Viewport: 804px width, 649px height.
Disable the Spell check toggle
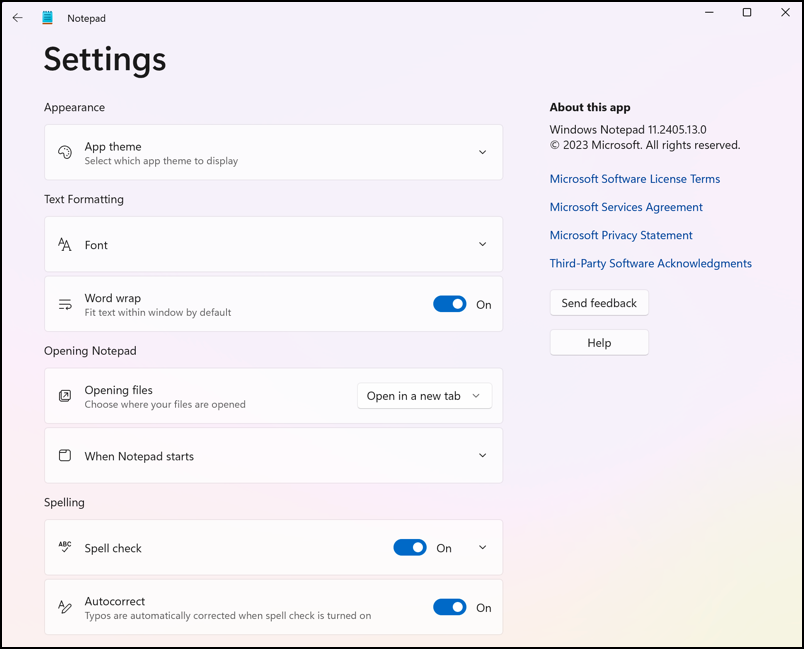pos(410,547)
